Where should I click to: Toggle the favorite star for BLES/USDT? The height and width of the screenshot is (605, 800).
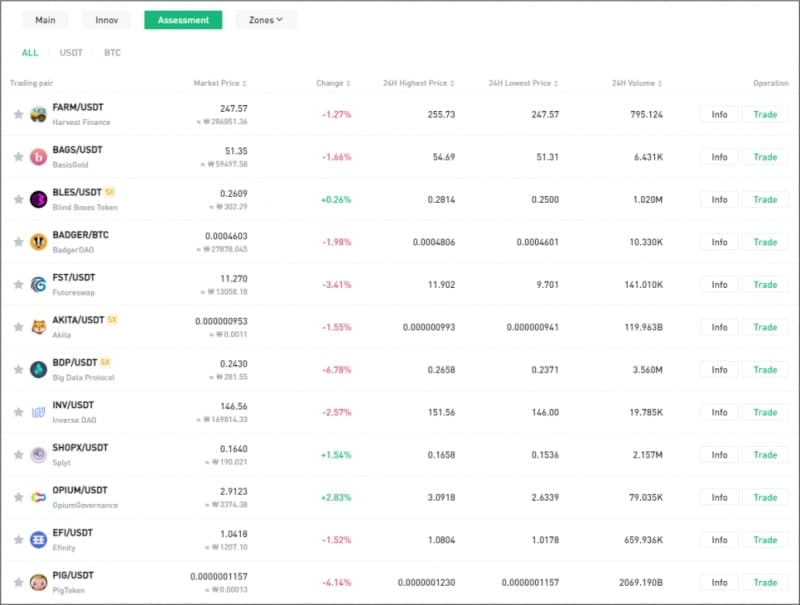(18, 199)
